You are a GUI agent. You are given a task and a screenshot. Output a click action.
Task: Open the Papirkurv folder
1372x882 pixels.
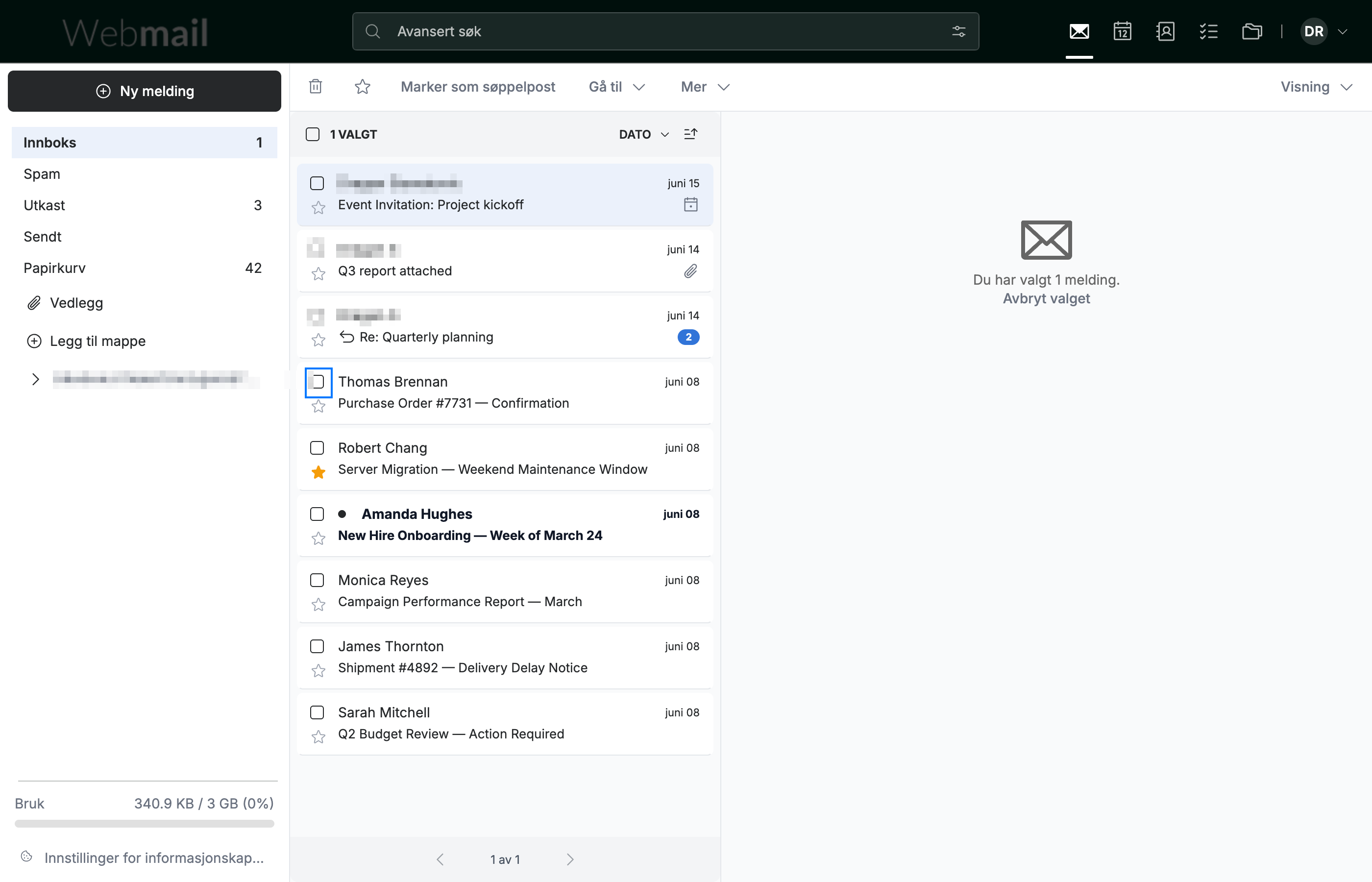click(144, 268)
